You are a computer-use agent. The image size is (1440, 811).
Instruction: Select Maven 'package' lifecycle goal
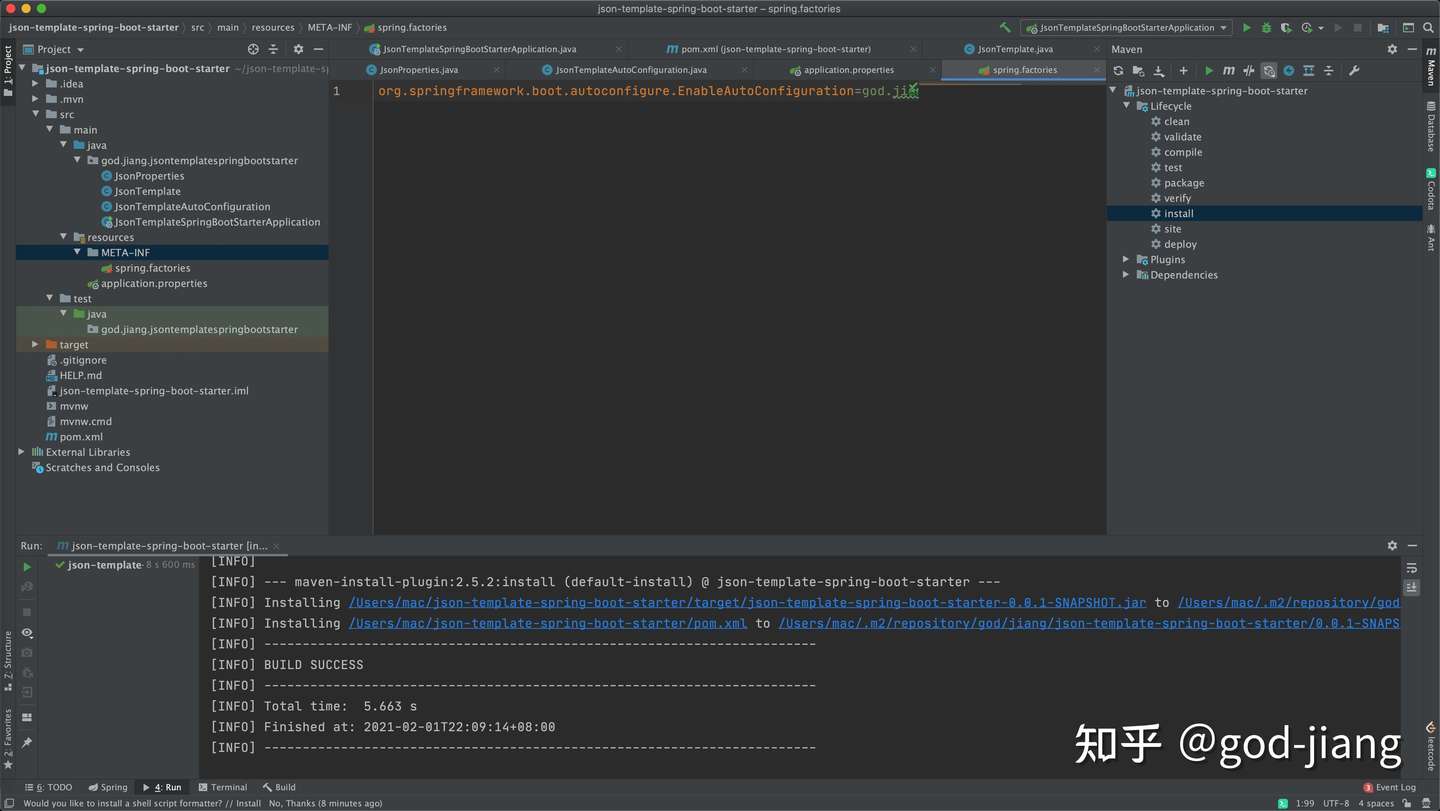(1184, 183)
